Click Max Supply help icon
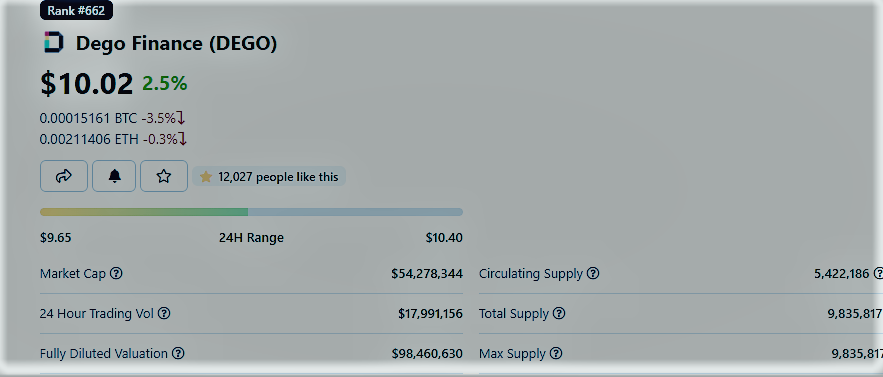883x377 pixels. tap(556, 353)
